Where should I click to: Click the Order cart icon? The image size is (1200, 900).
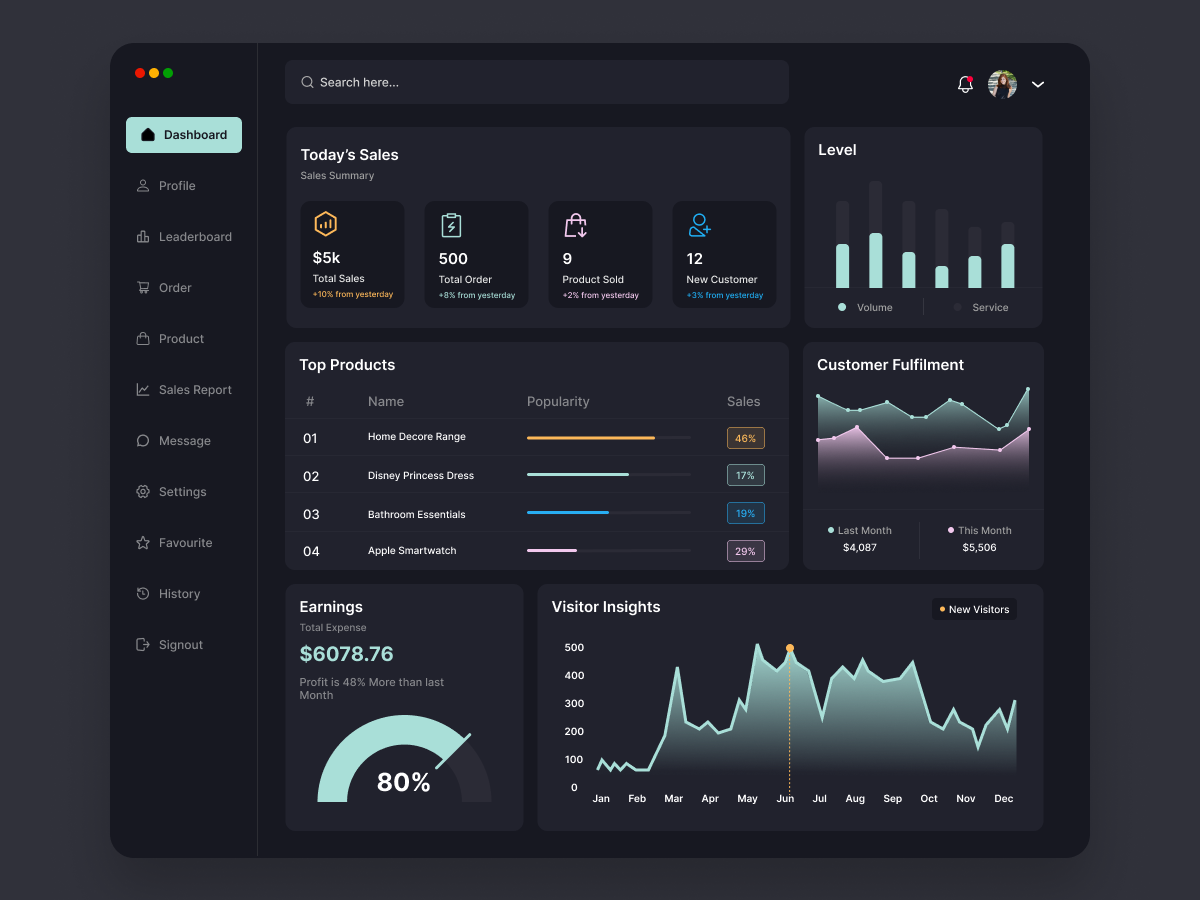(142, 287)
